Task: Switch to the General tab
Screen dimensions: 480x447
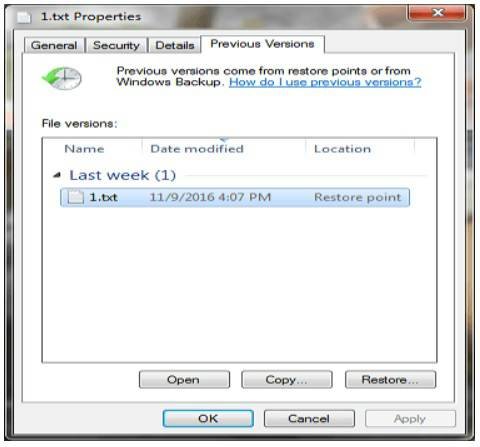Action: (54, 45)
